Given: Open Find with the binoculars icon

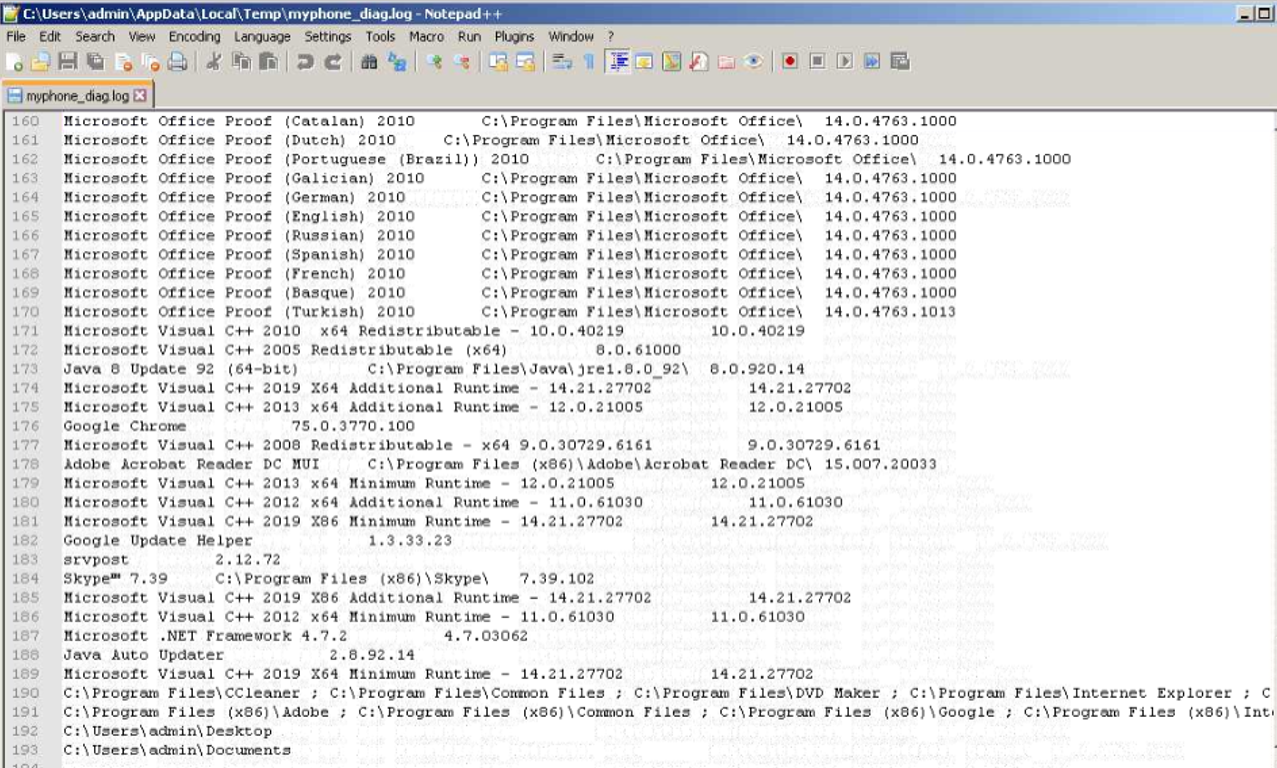Looking at the screenshot, I should point(369,62).
